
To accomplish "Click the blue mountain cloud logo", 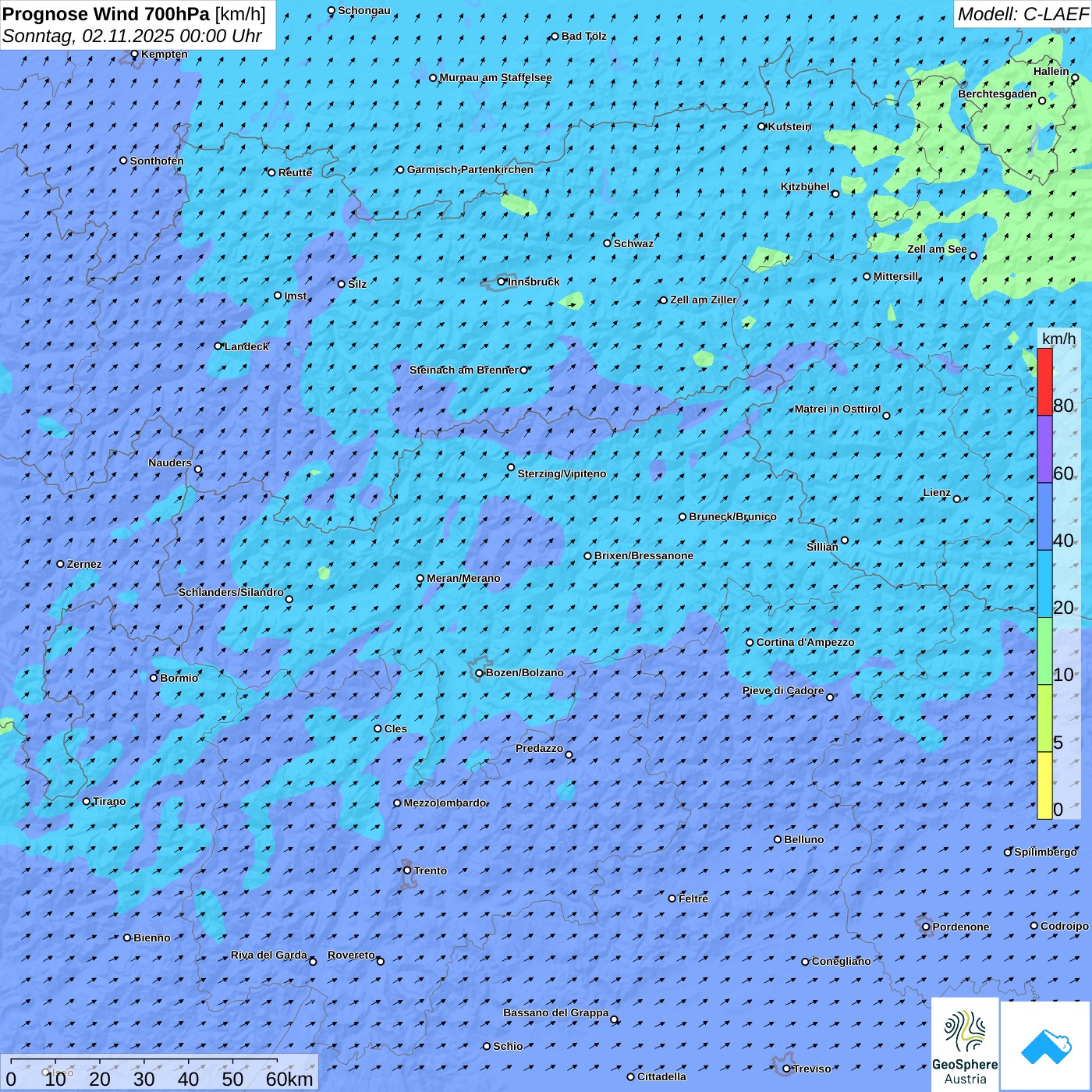I will (x=1046, y=1046).
